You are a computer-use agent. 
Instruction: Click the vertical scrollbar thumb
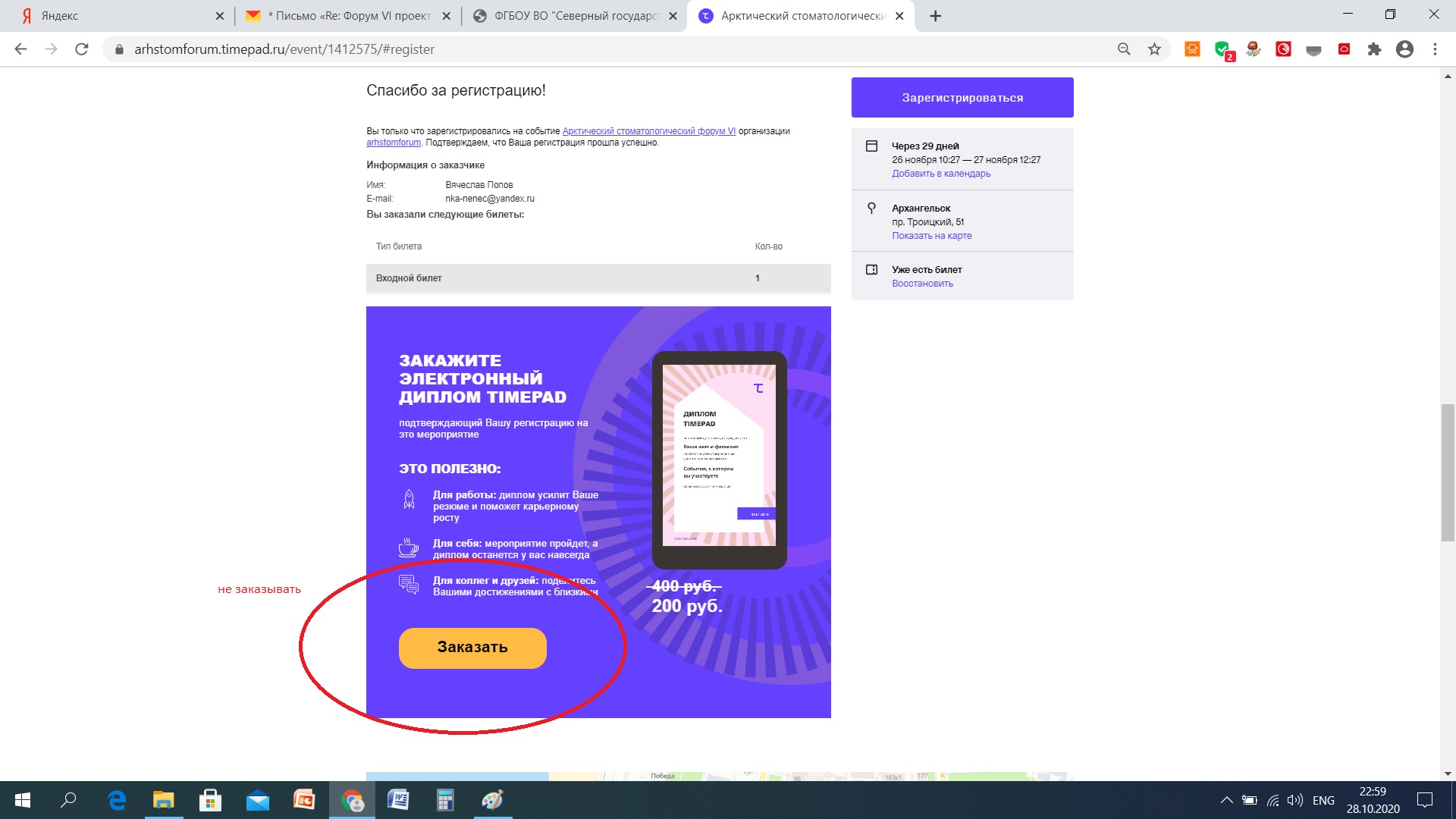point(1448,472)
